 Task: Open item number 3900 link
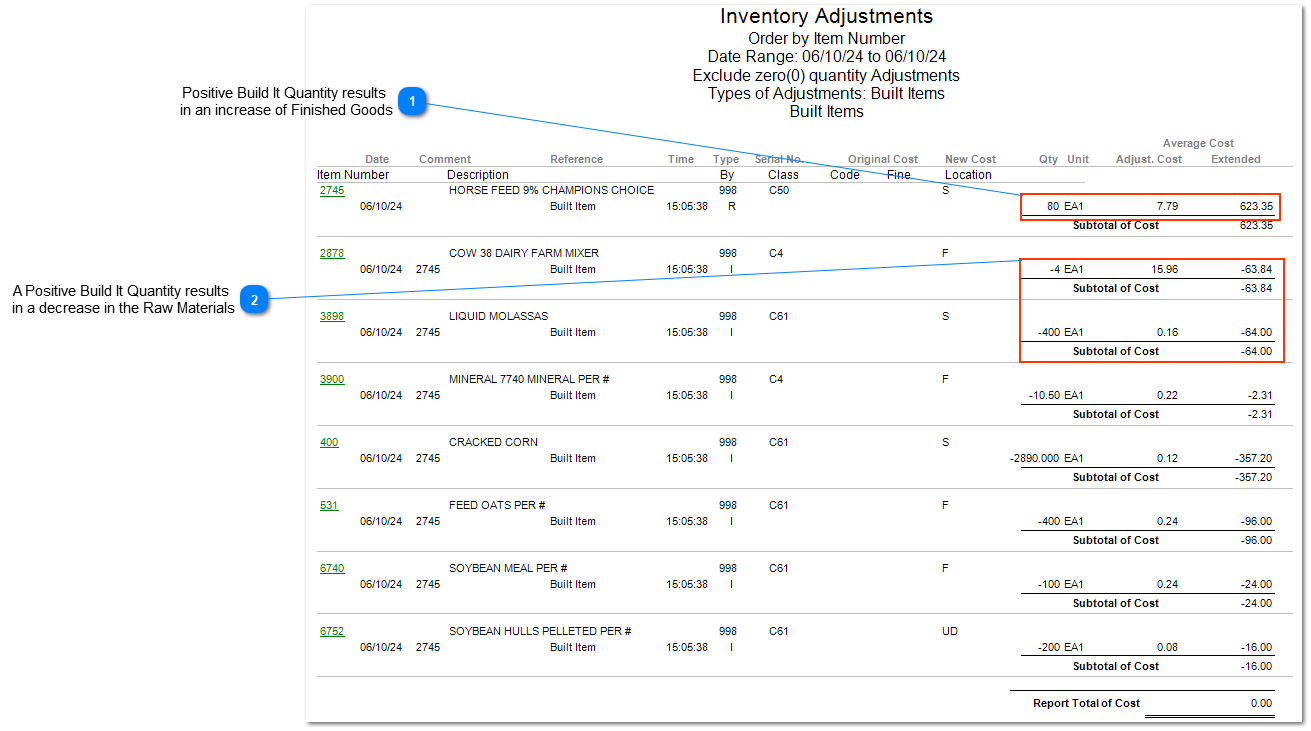pyautogui.click(x=332, y=379)
